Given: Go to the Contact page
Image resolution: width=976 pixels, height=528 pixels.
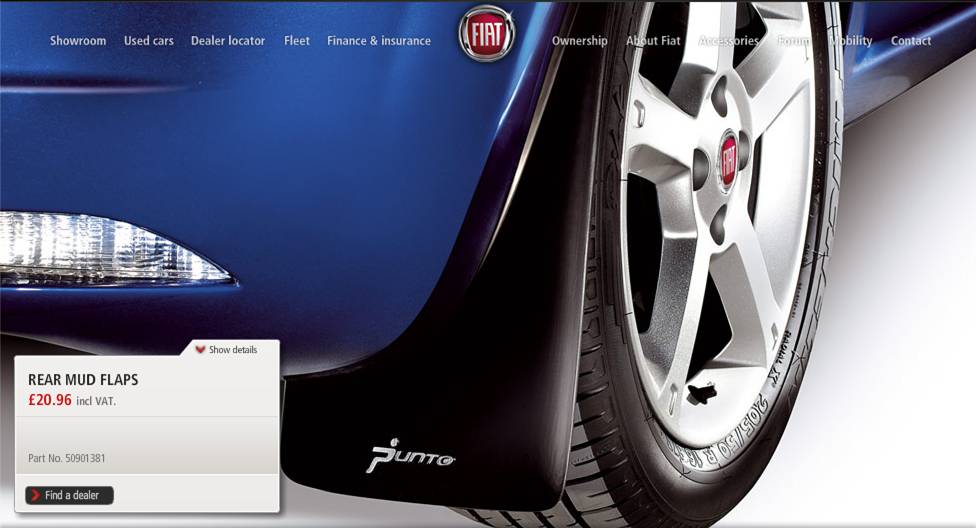Looking at the screenshot, I should coord(911,41).
